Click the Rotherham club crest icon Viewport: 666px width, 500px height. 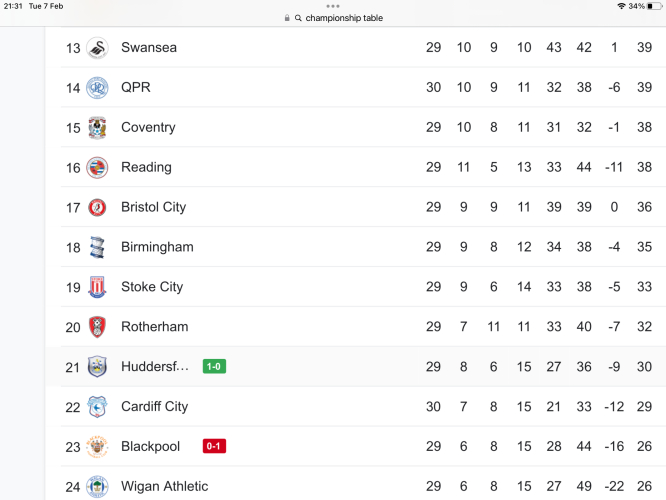(97, 327)
